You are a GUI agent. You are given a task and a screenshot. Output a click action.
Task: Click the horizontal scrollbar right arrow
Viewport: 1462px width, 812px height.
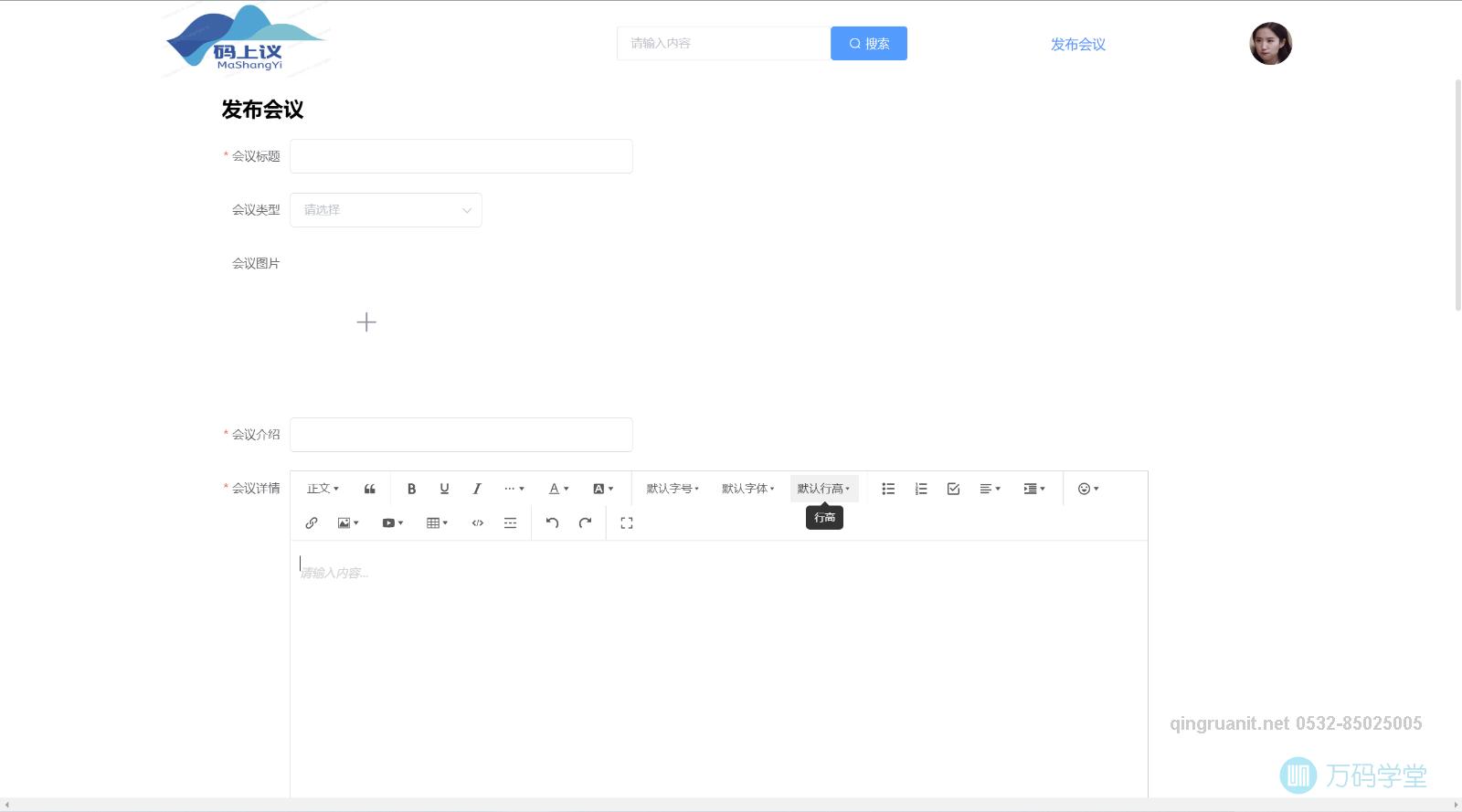(x=1456, y=805)
